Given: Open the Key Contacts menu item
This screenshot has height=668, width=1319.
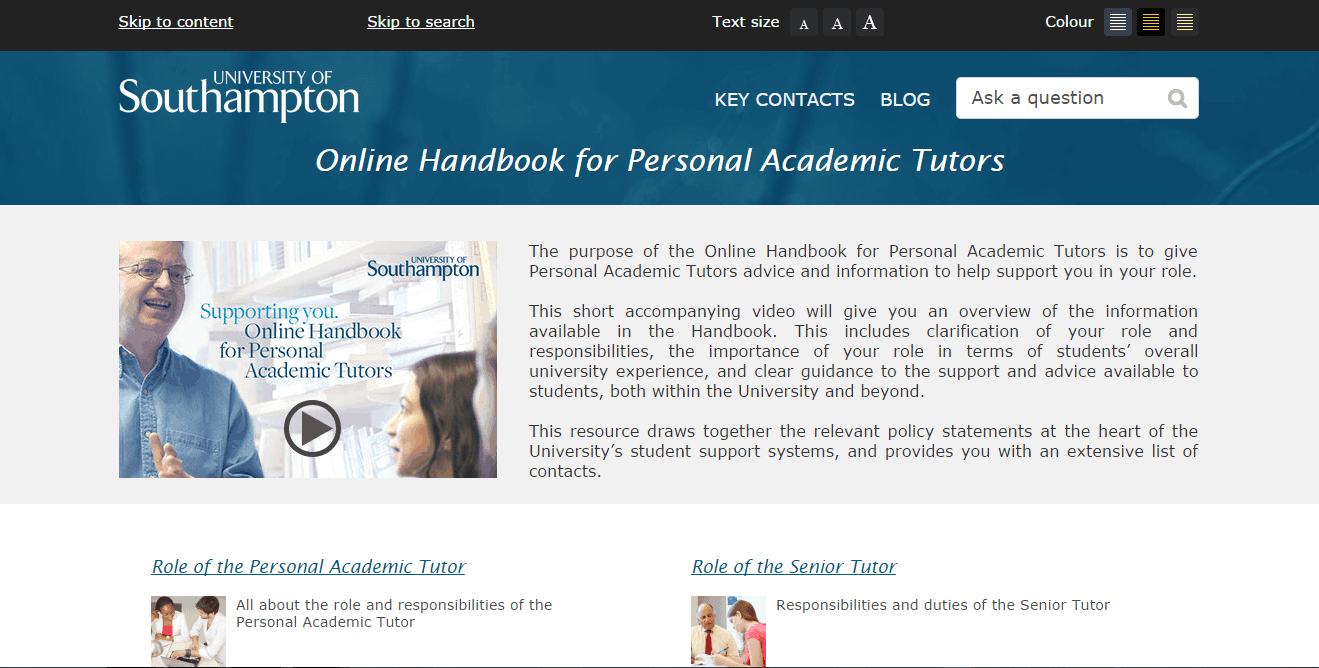Looking at the screenshot, I should pyautogui.click(x=785, y=100).
